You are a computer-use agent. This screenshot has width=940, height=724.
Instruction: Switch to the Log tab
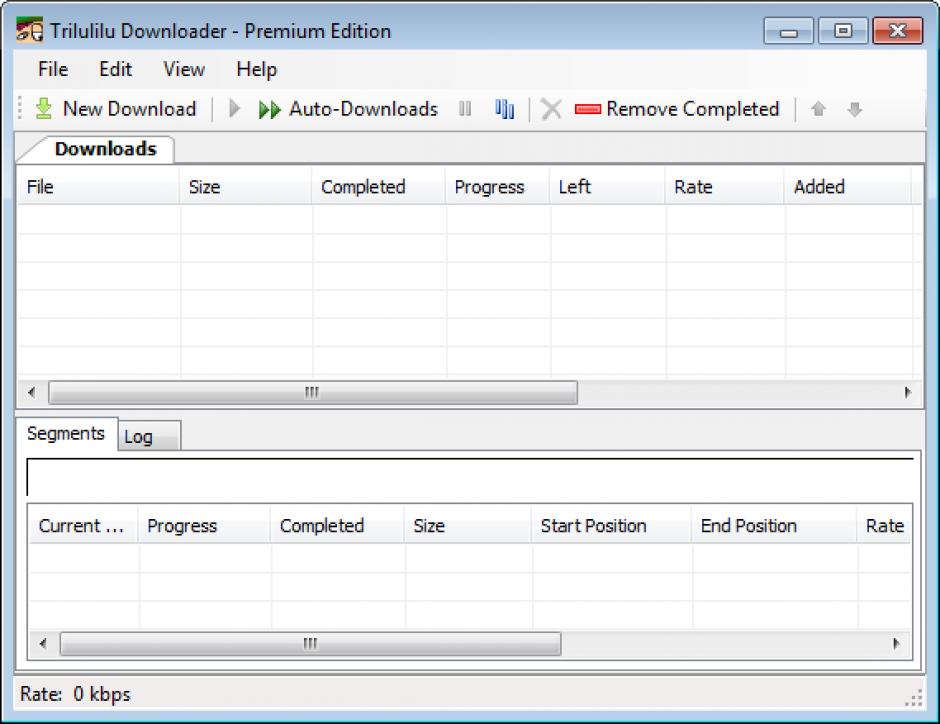tap(149, 436)
